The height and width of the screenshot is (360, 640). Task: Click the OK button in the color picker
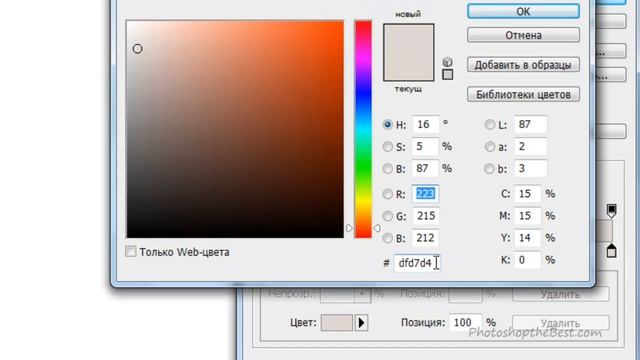[523, 11]
